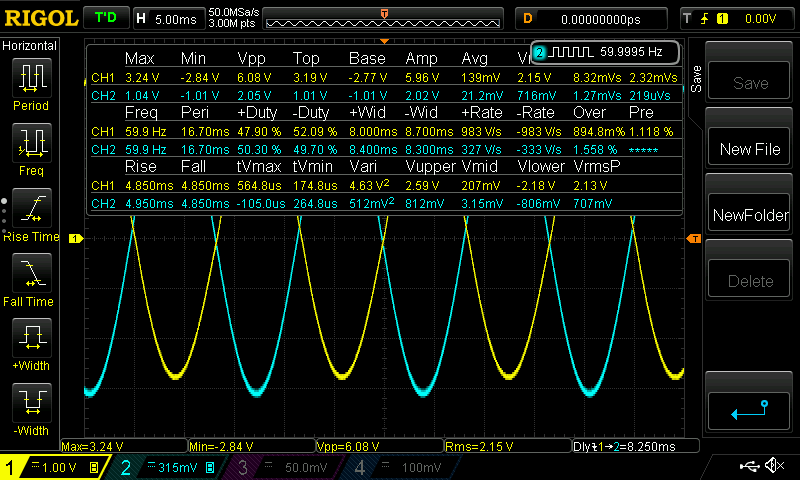
Task: Click the CH2 -Rate value -333 V/s
Action: point(539,149)
